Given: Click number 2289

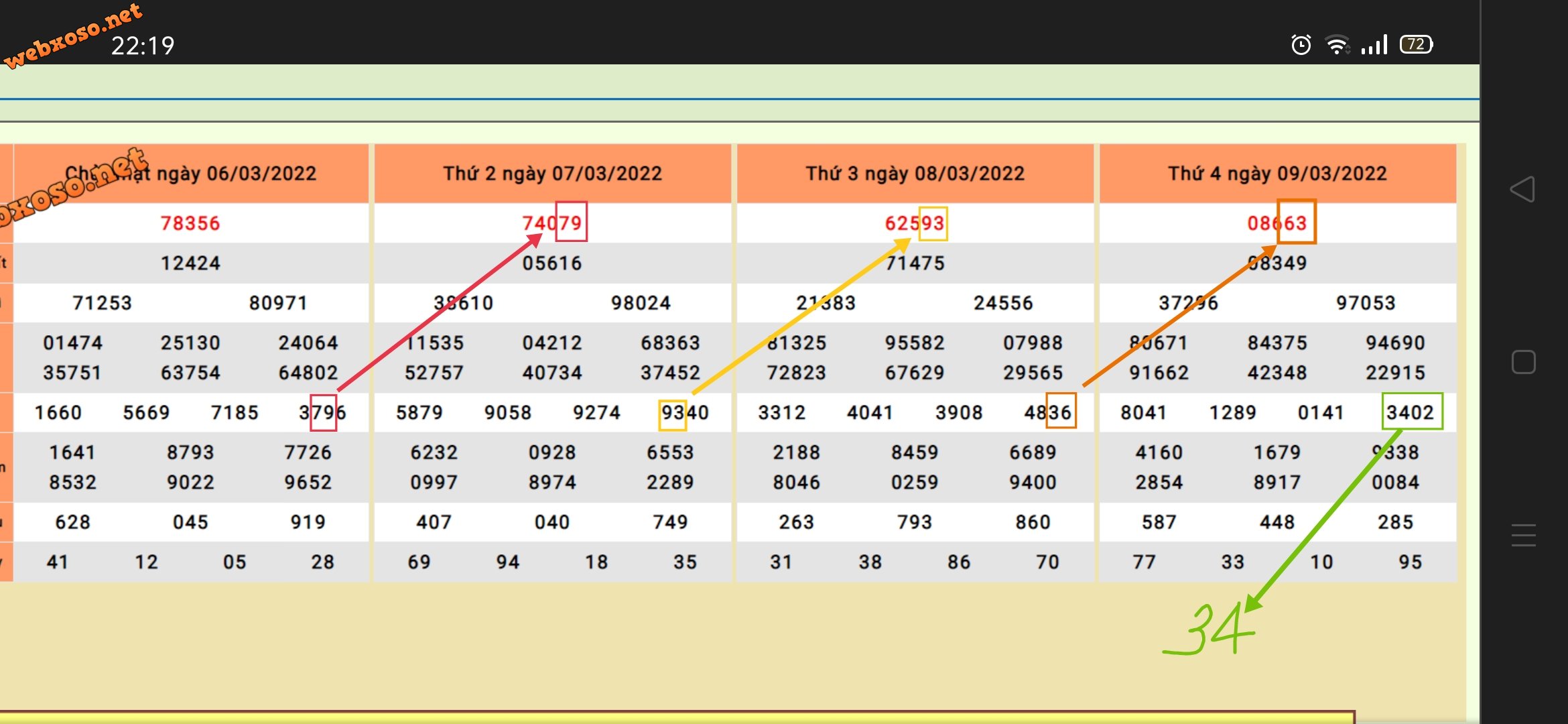Looking at the screenshot, I should (x=670, y=483).
